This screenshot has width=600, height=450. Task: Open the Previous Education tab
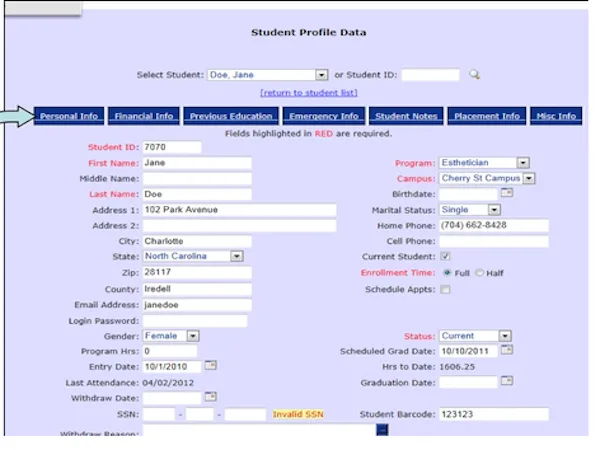[231, 116]
